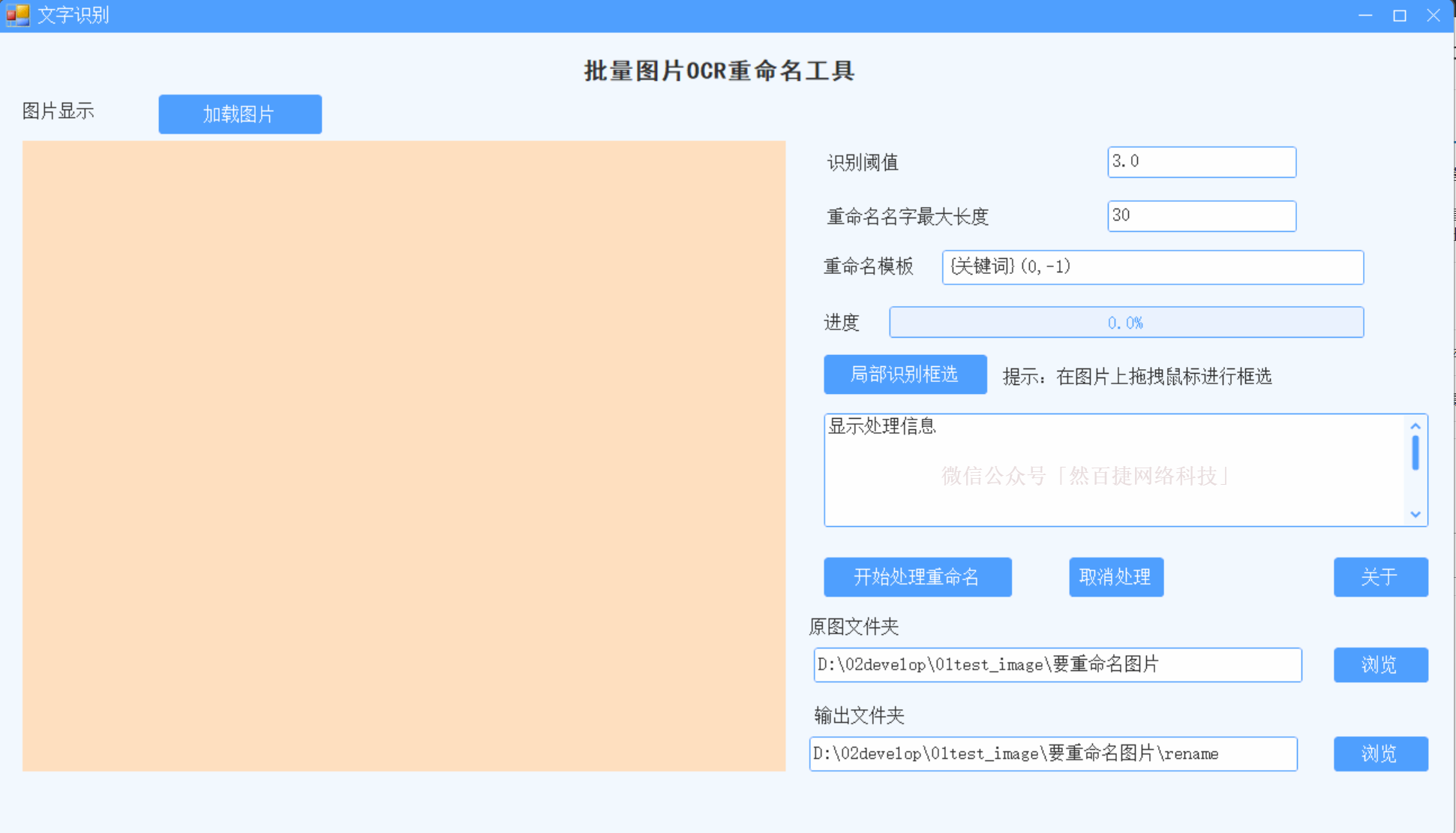Edit the 重命名模板 rename template field
Viewport: 1456px width, 833px height.
coord(1153,267)
